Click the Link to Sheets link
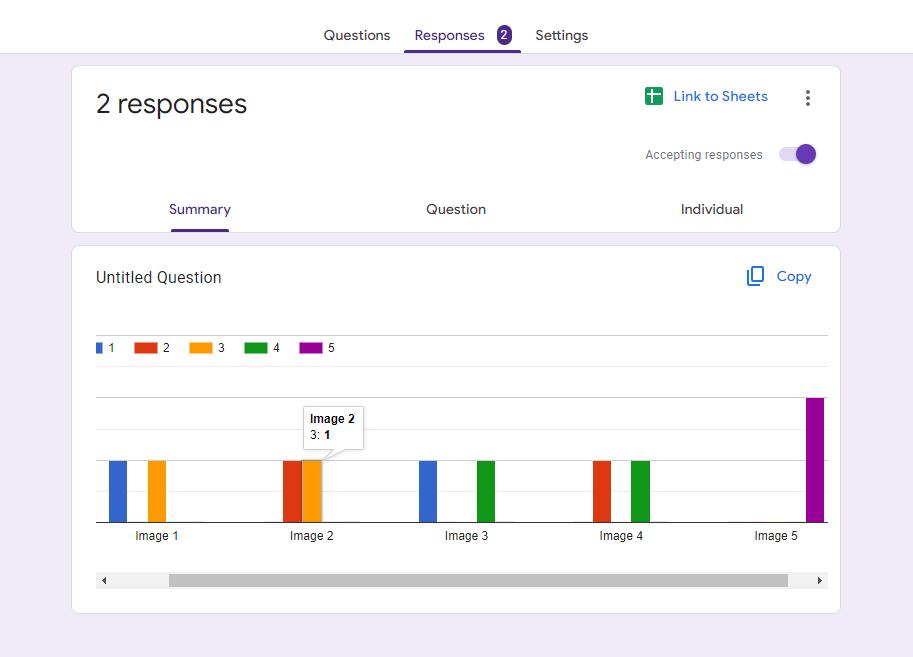 (720, 96)
